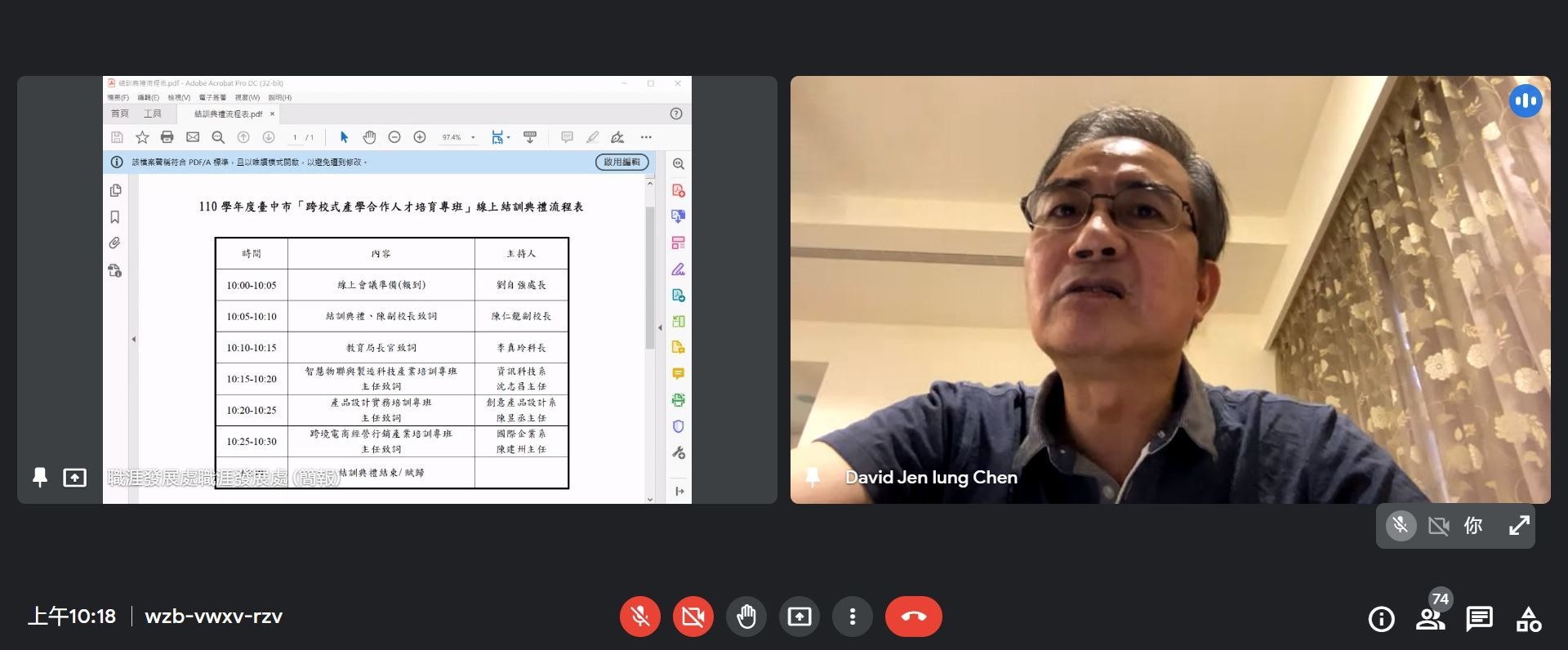Click the print icon in Acrobat toolbar

click(x=167, y=137)
